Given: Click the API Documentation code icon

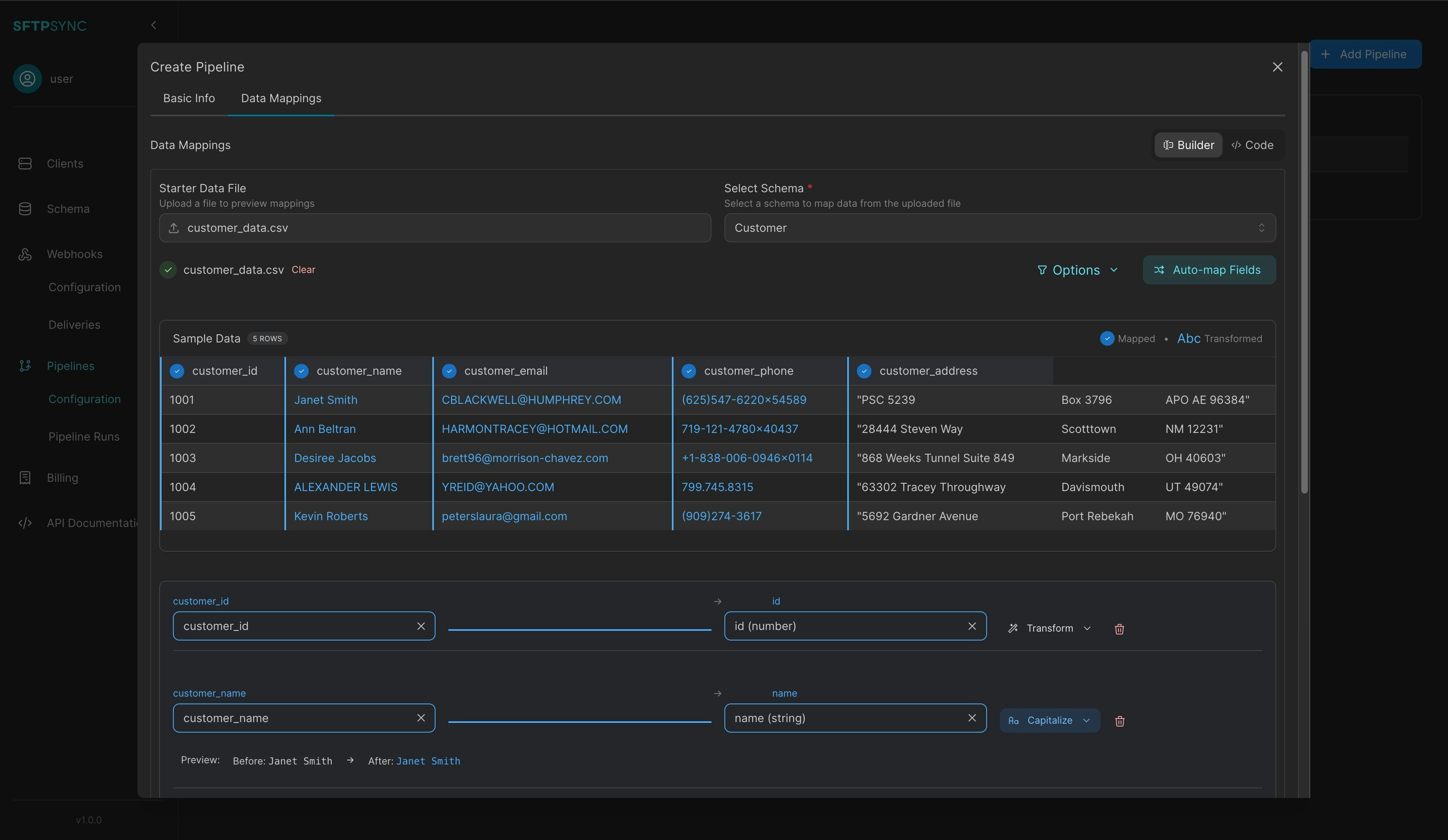Looking at the screenshot, I should (25, 523).
